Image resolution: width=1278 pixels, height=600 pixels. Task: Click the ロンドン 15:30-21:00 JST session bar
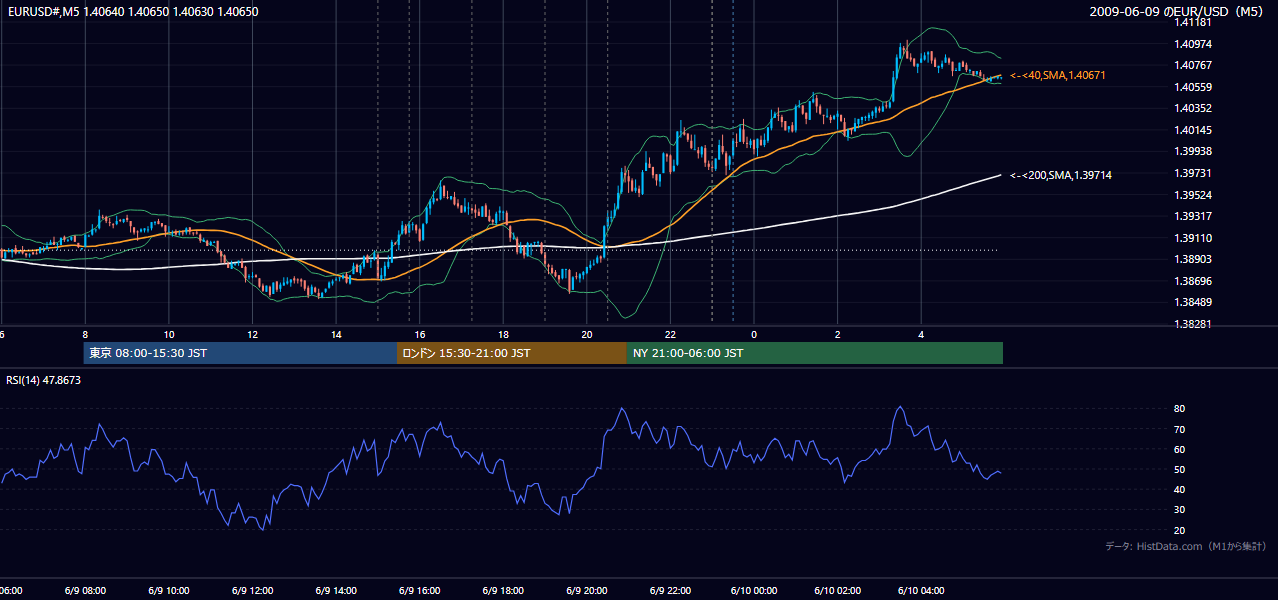point(512,353)
